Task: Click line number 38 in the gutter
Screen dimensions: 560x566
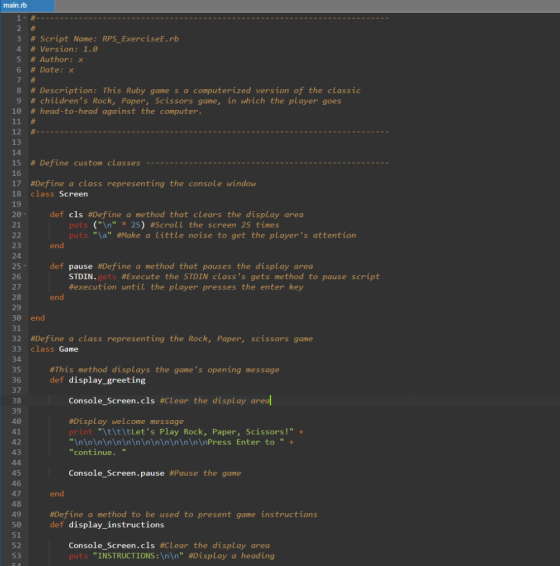Action: pos(17,401)
